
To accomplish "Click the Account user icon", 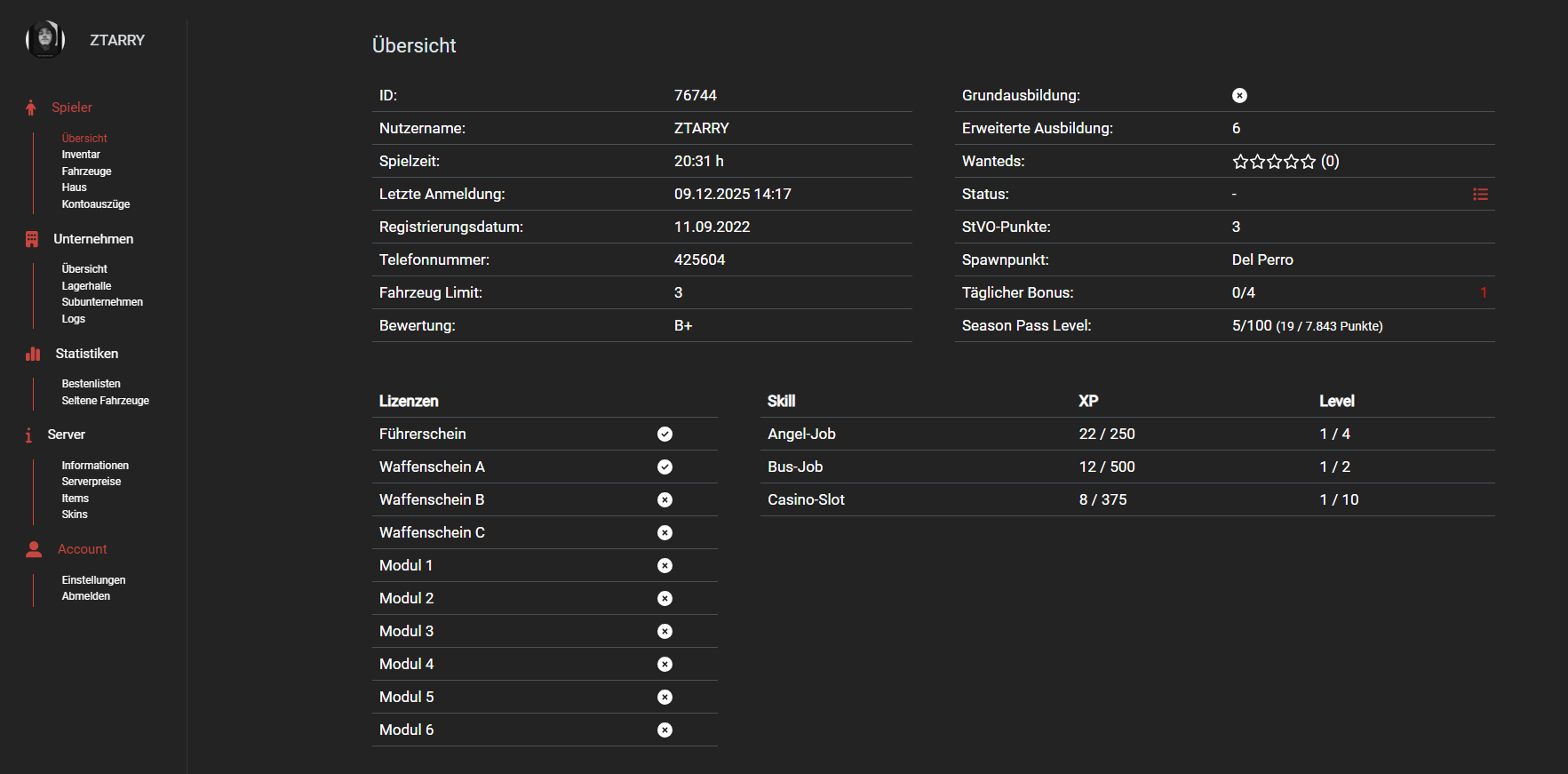I will (x=34, y=549).
